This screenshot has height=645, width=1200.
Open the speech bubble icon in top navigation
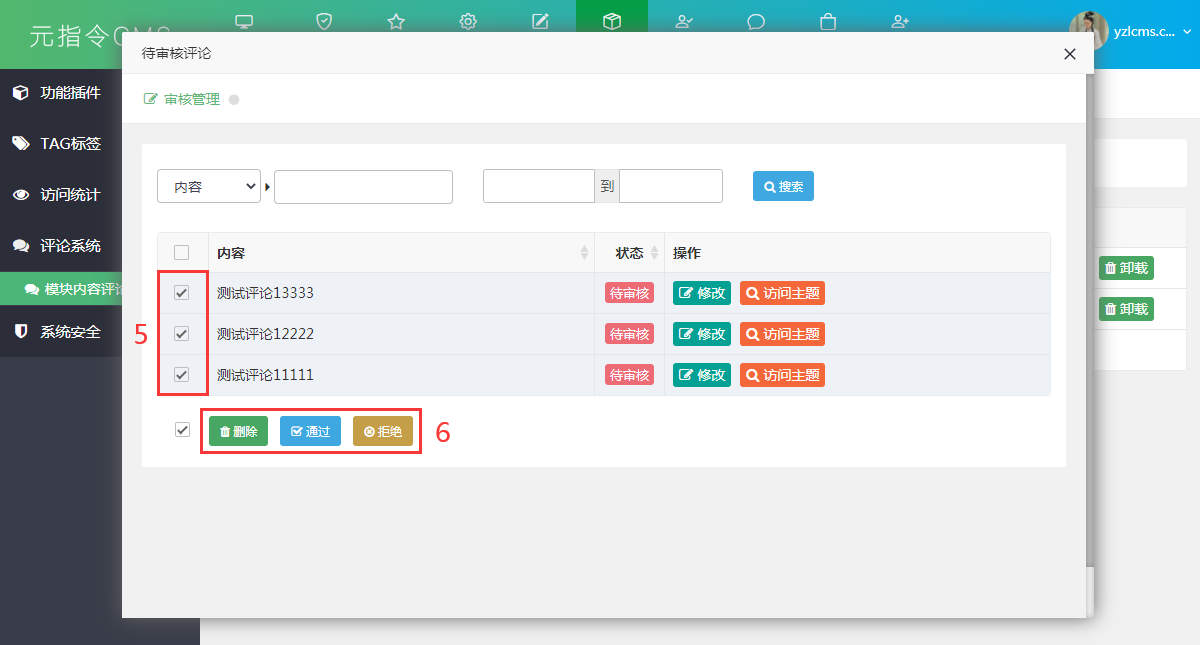click(756, 21)
